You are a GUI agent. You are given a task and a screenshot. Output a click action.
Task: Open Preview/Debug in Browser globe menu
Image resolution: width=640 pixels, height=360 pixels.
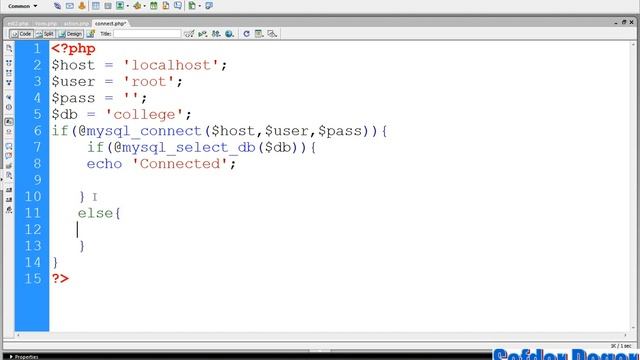point(229,34)
